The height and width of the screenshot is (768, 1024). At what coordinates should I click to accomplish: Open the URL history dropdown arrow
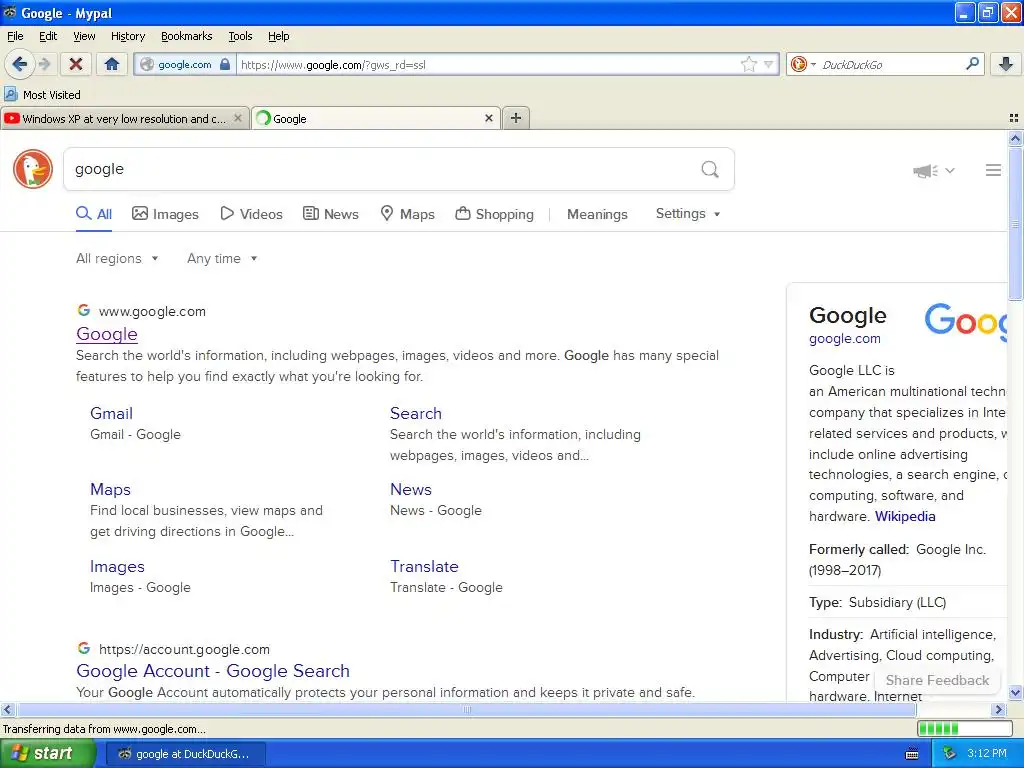pyautogui.click(x=769, y=65)
